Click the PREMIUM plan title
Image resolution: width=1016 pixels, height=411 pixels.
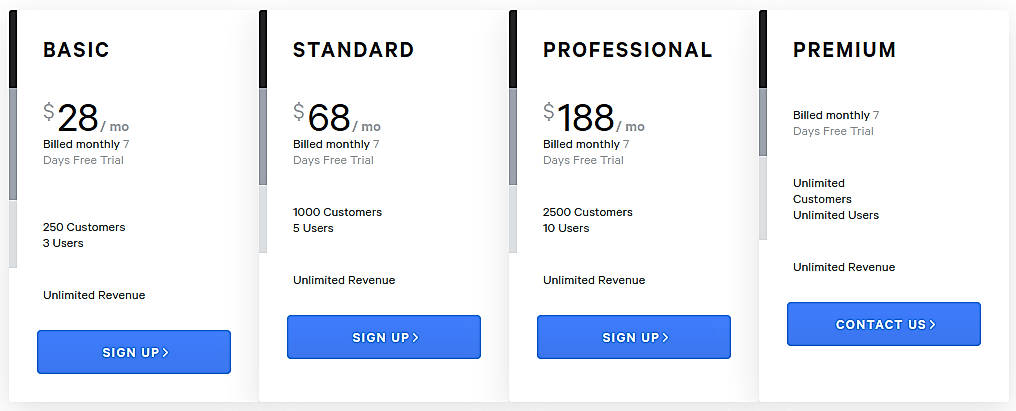click(844, 50)
